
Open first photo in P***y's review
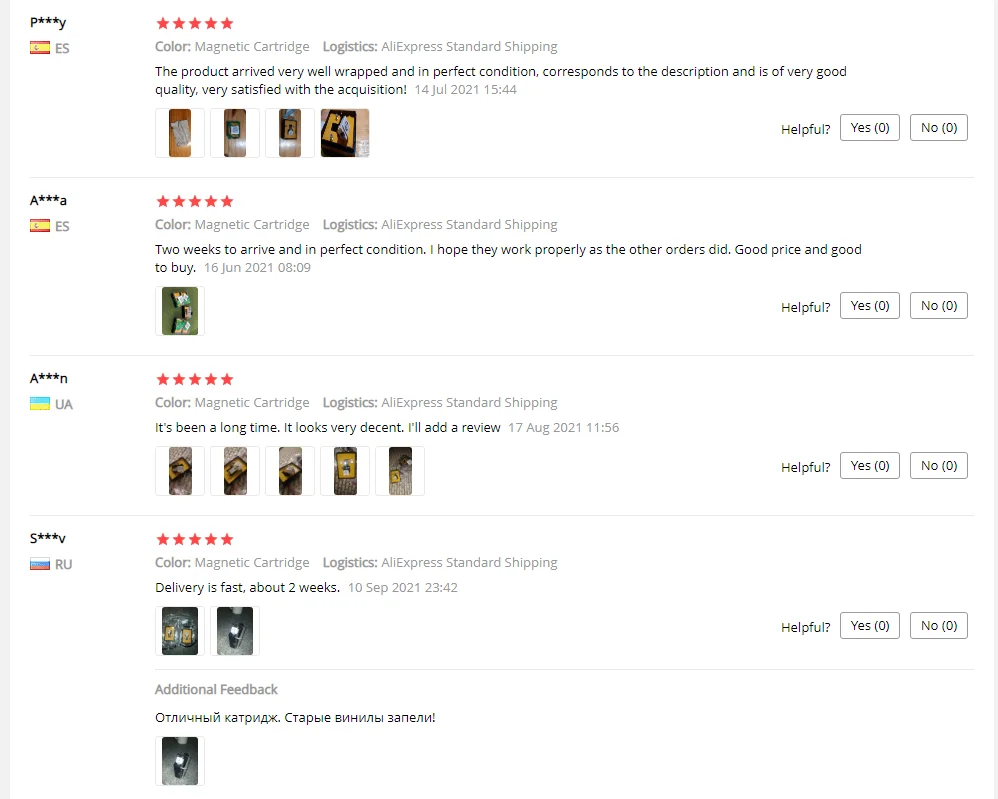coord(179,132)
